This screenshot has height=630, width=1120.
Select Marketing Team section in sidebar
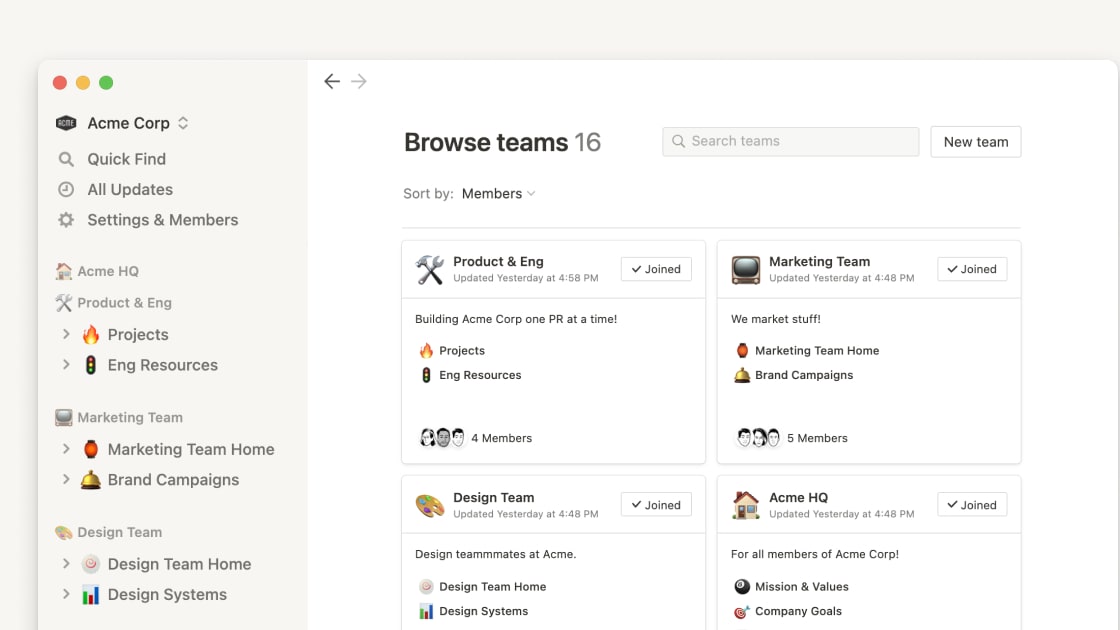(x=130, y=417)
